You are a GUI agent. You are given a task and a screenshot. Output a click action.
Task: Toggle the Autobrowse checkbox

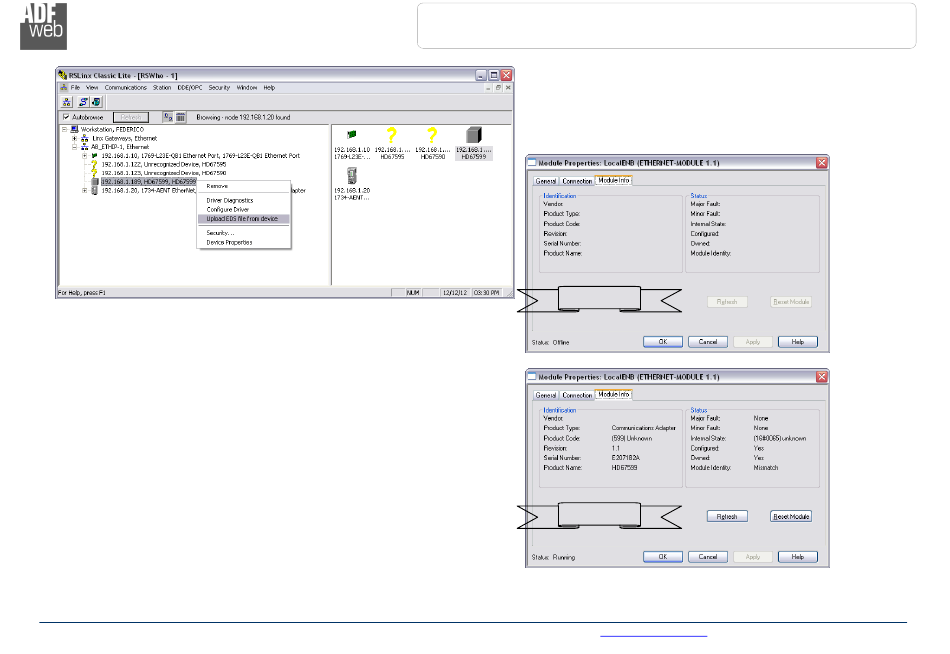[66, 117]
